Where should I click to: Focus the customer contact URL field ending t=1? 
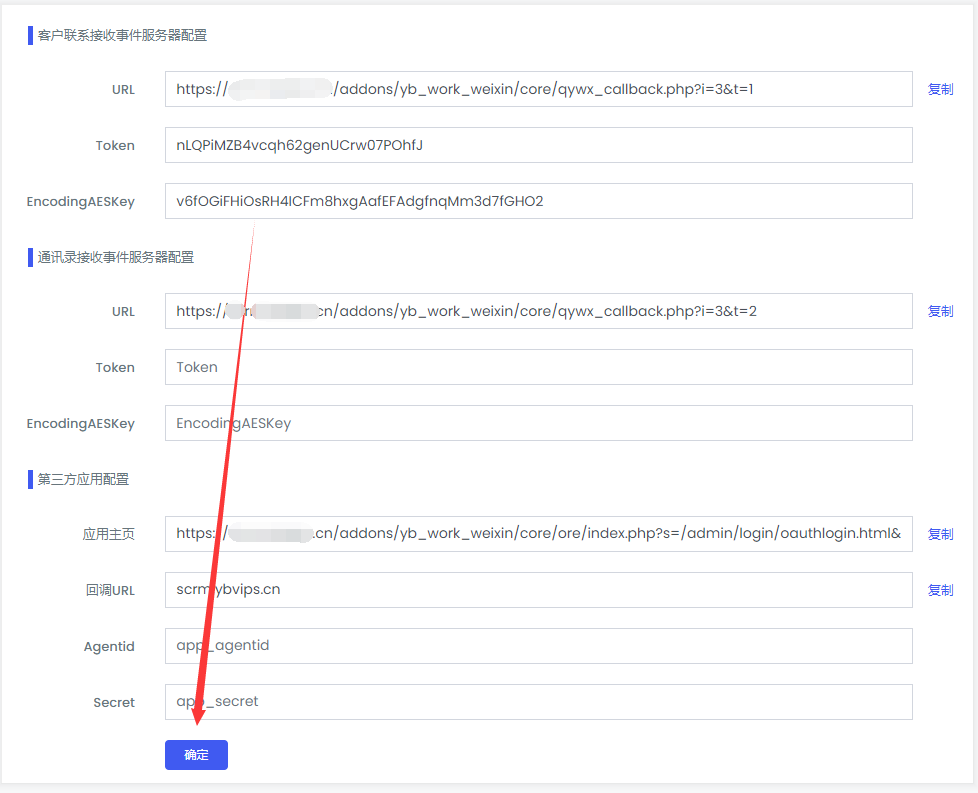click(538, 89)
